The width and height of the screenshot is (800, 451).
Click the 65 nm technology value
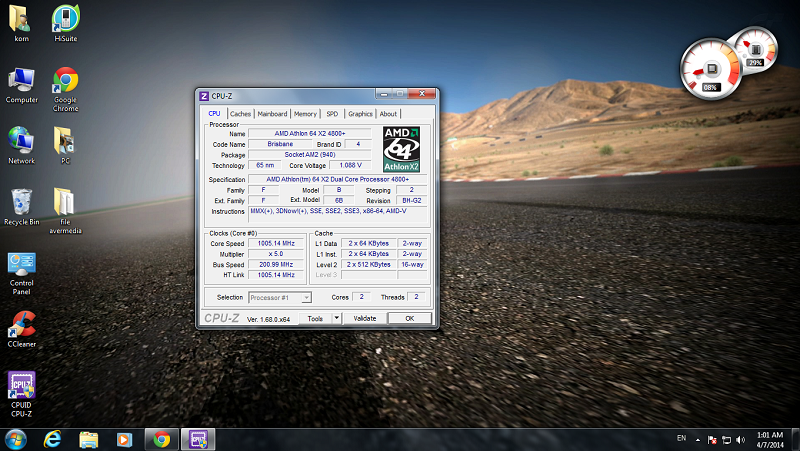pyautogui.click(x=265, y=165)
